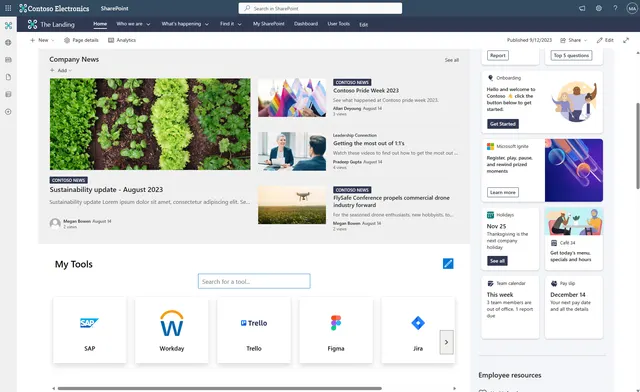This screenshot has width=640, height=392.
Task: Open the Pay slip December 14 card
Action: [573, 307]
